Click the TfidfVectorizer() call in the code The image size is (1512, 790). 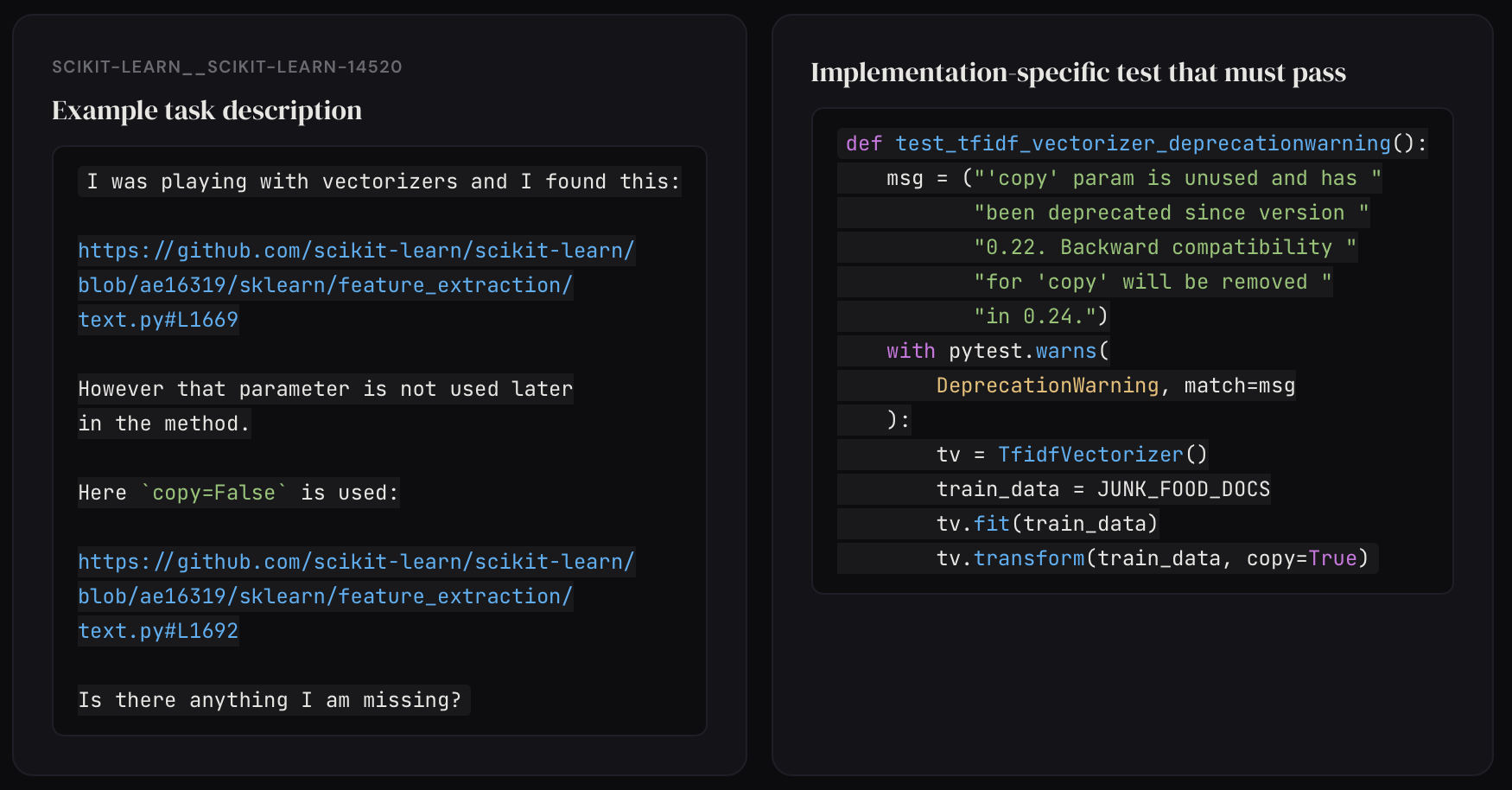[x=1102, y=455]
